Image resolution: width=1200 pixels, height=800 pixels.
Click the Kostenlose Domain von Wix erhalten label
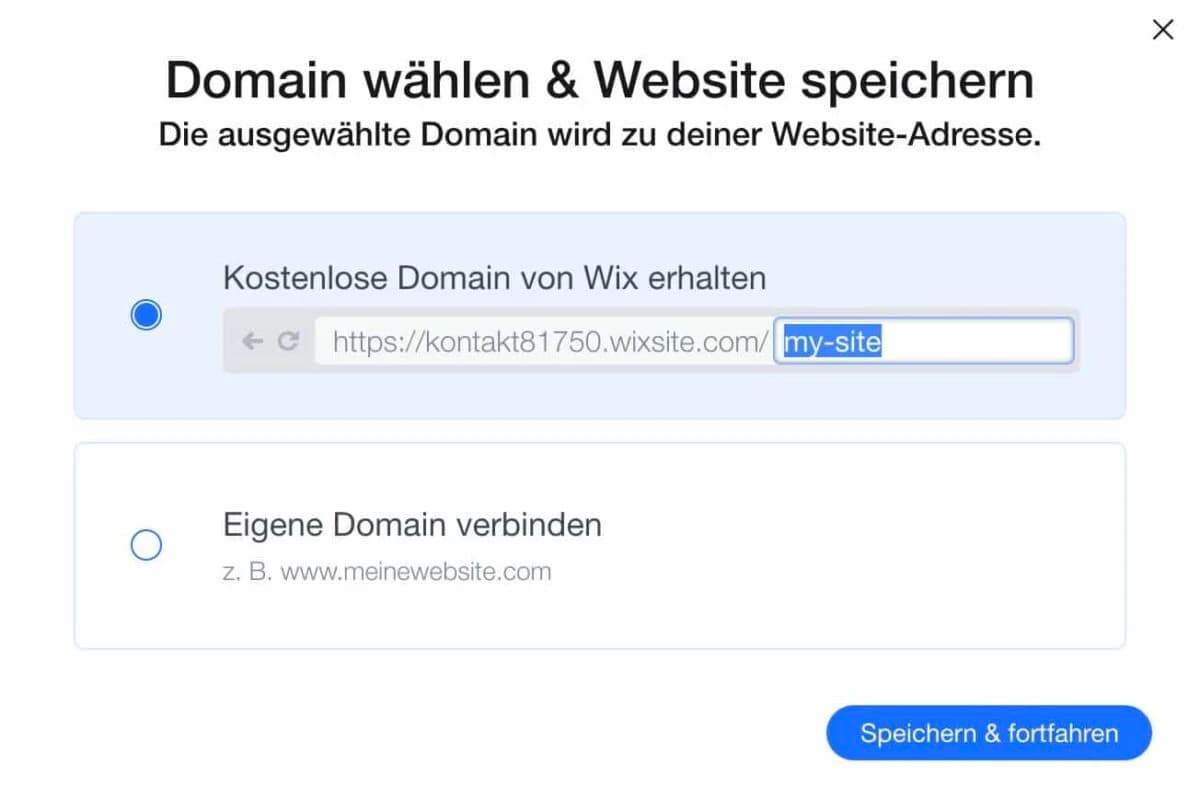[x=494, y=278]
